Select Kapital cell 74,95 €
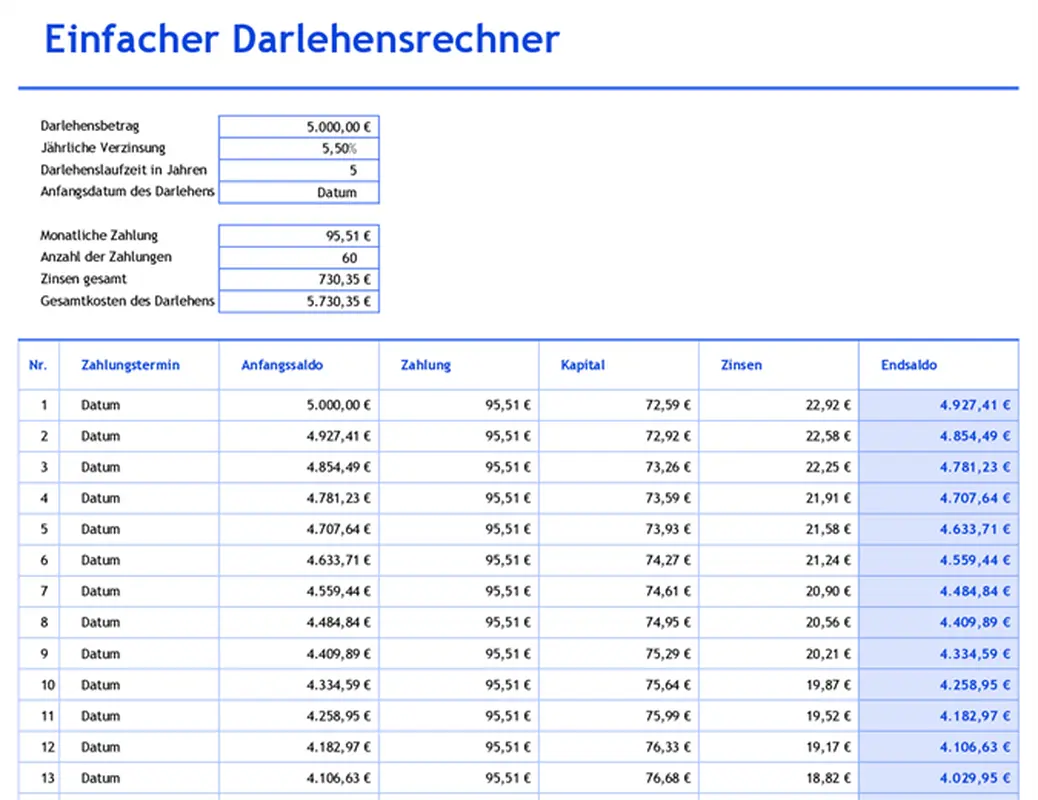This screenshot has width=1038, height=800. (619, 623)
